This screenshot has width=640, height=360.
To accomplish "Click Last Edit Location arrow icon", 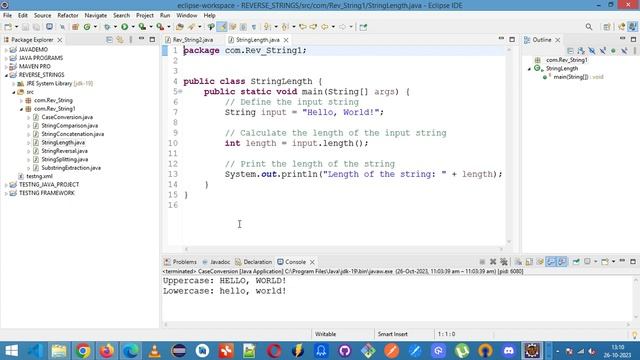I will tap(303, 27).
